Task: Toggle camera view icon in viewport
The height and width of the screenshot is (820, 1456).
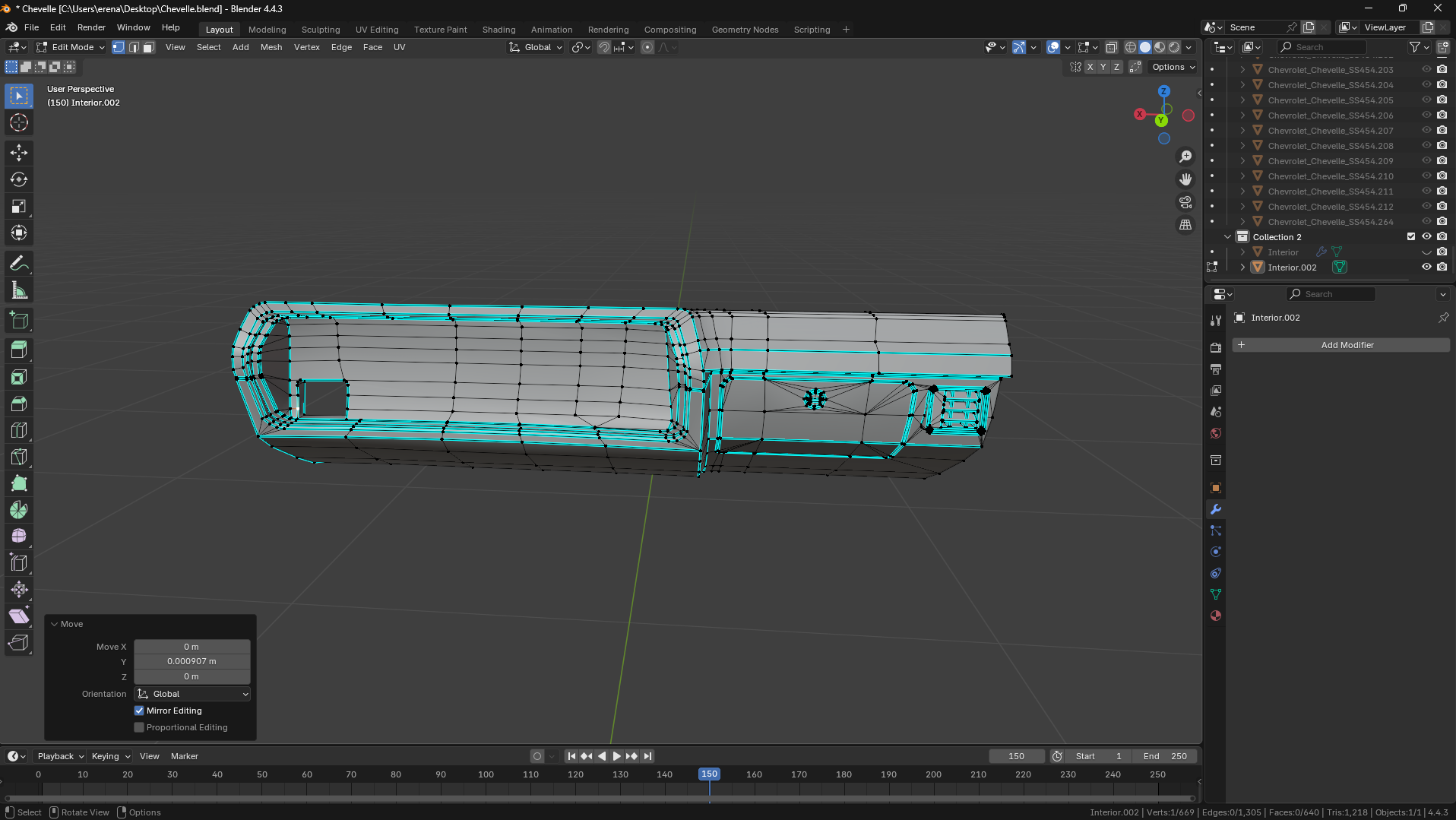Action: tap(1185, 202)
